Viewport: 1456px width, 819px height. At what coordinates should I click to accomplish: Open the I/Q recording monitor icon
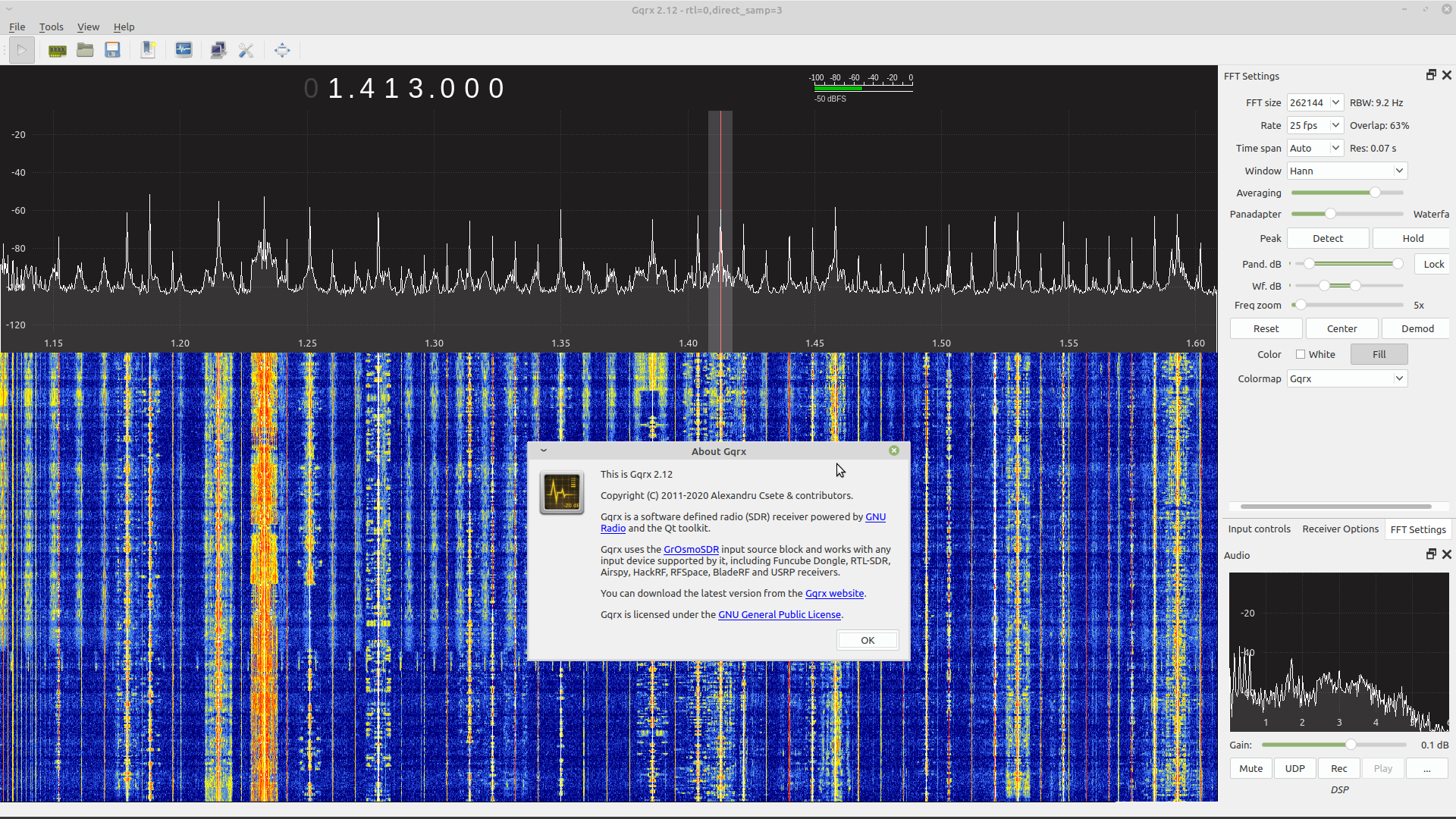(x=184, y=51)
